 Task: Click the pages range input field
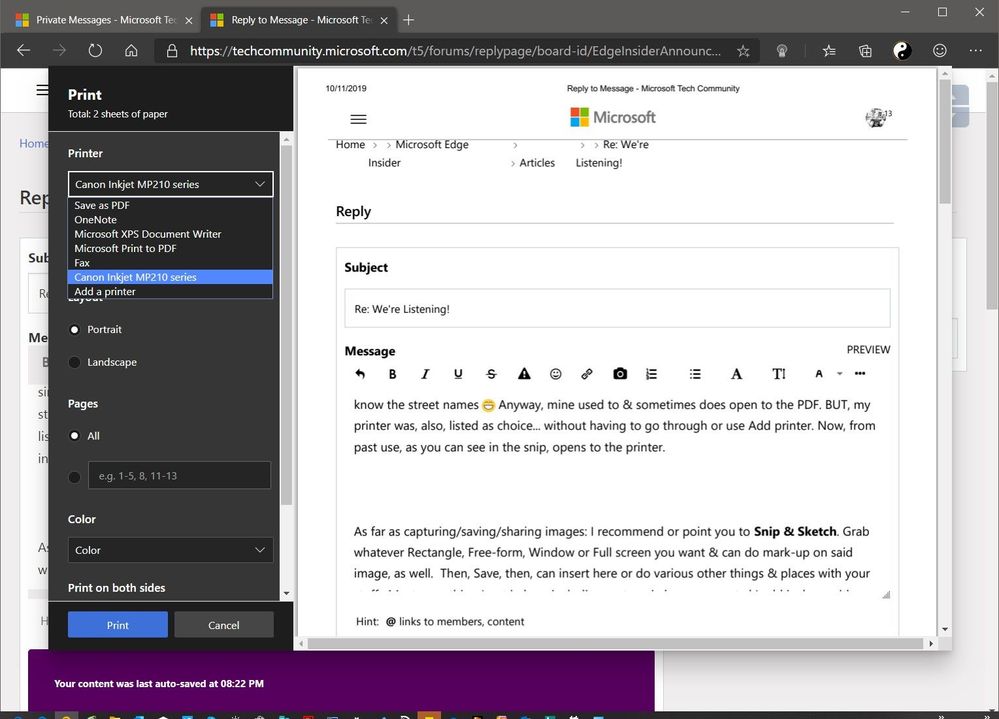click(x=179, y=476)
